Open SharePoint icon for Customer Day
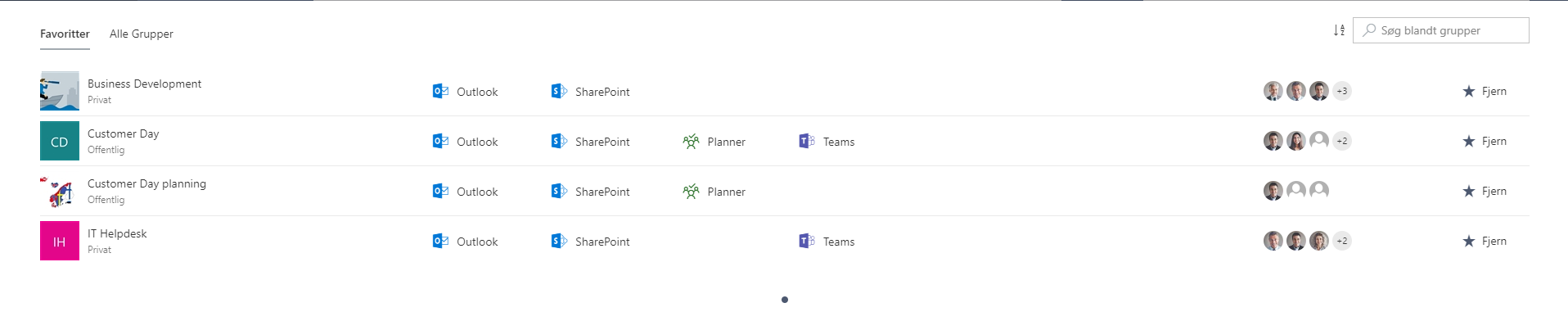This screenshot has height=330, width=1568. point(559,141)
